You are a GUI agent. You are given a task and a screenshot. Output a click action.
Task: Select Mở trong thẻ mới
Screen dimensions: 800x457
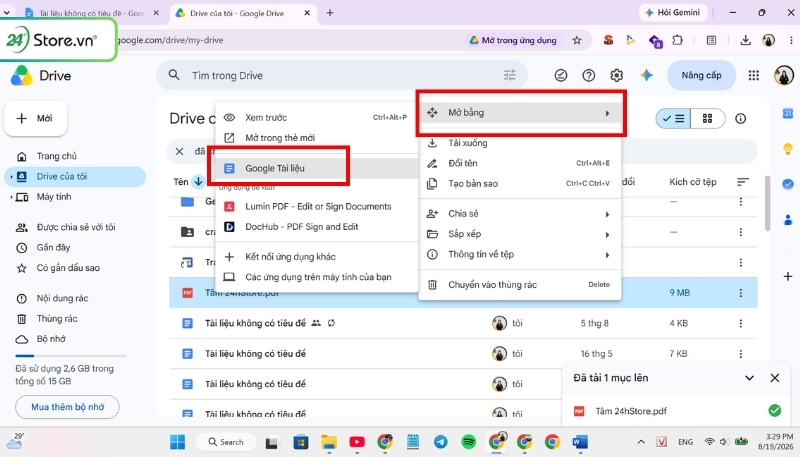(x=316, y=138)
